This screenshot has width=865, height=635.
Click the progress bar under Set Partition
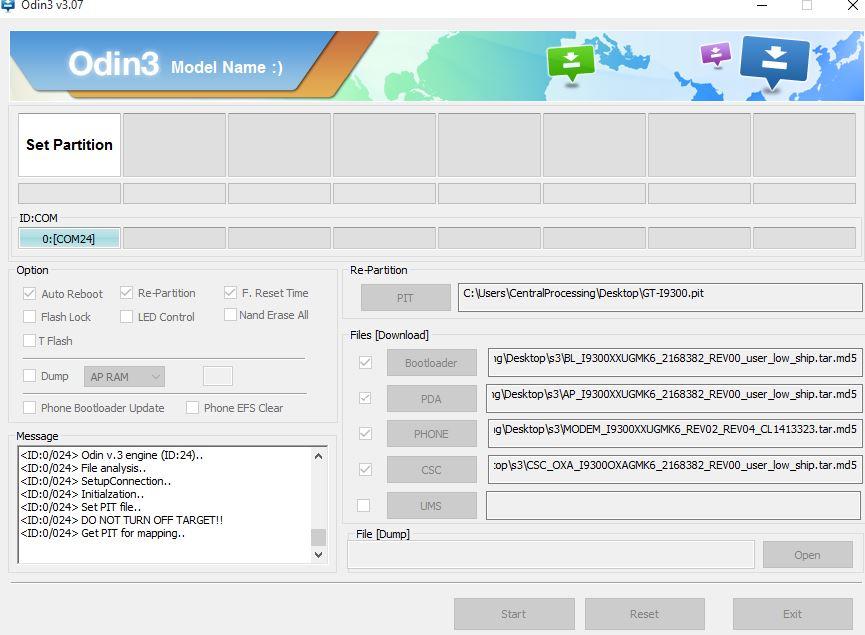(x=70, y=194)
